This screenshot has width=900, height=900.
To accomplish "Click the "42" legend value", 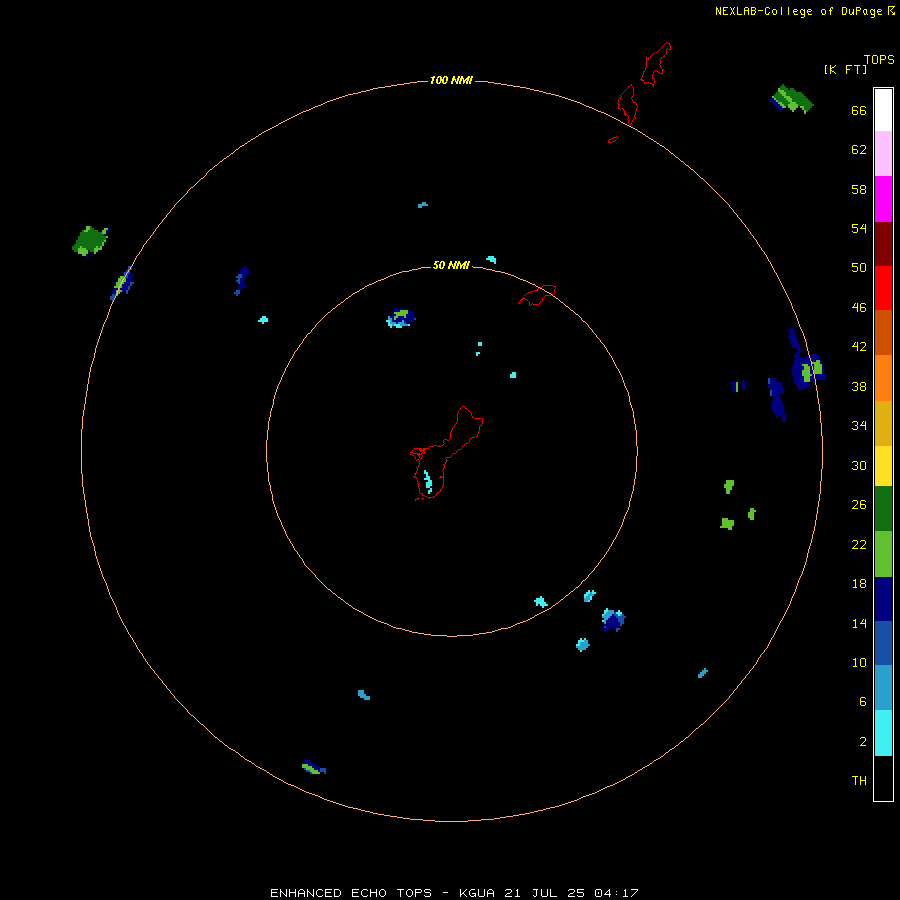I will (x=859, y=347).
